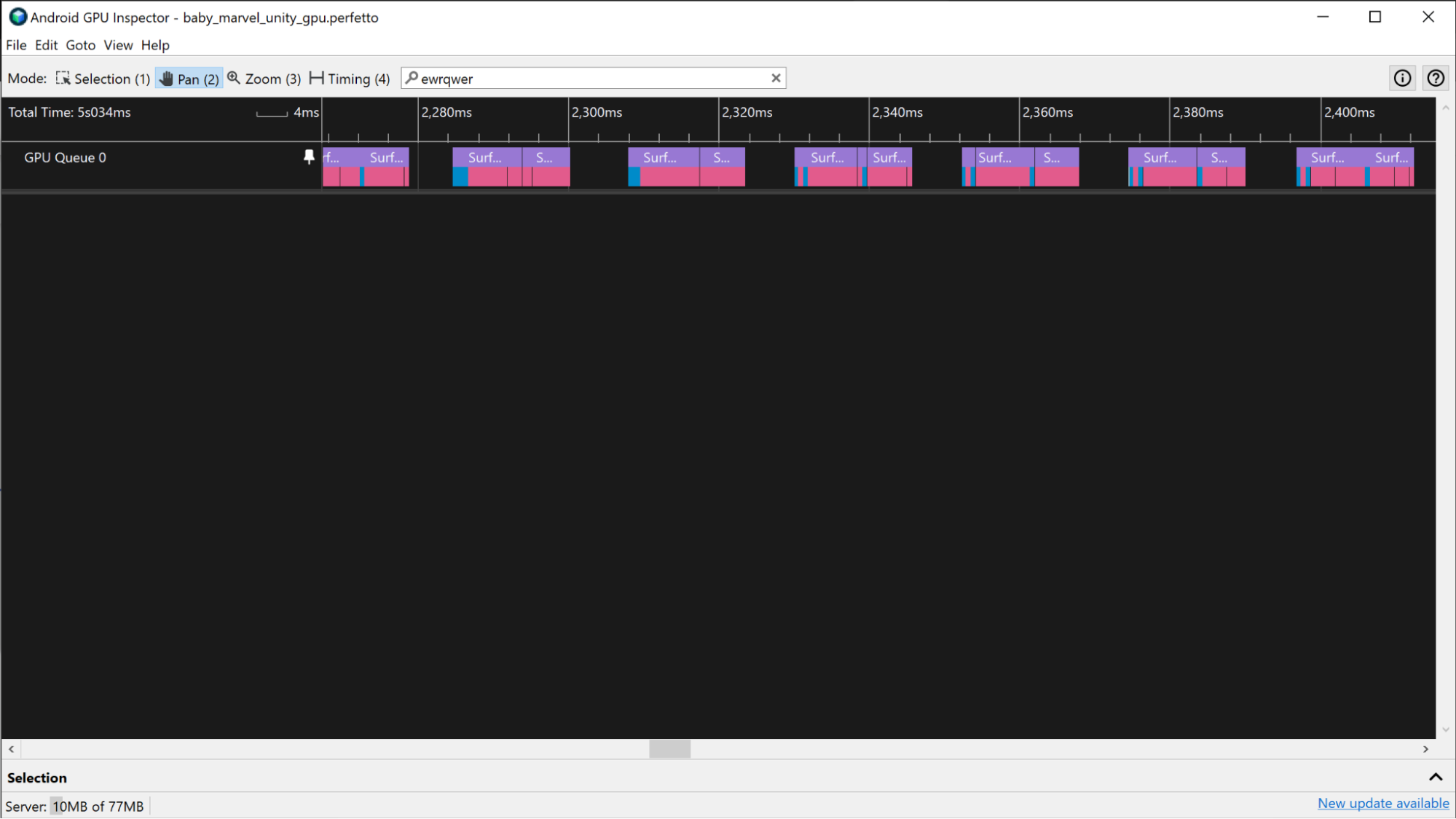
Task: Click the New update available link
Action: 1384,803
